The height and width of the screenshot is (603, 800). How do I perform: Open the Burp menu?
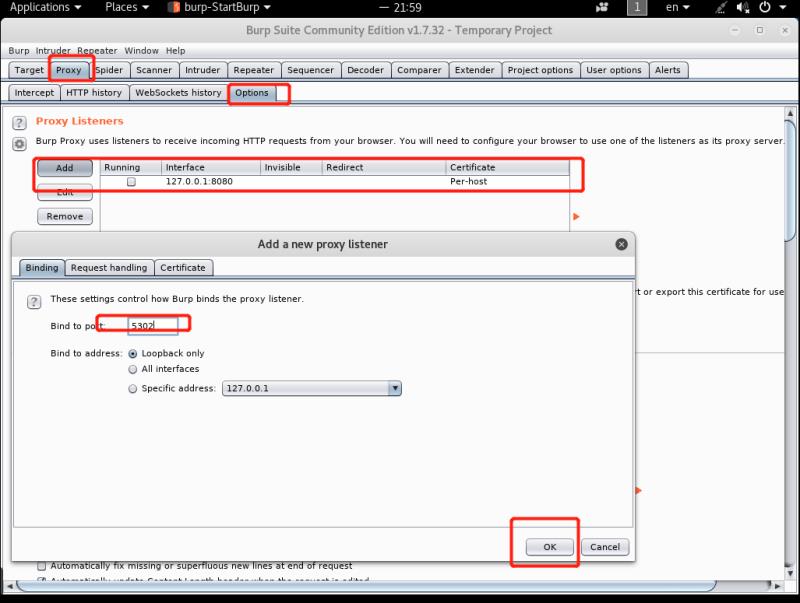point(19,51)
